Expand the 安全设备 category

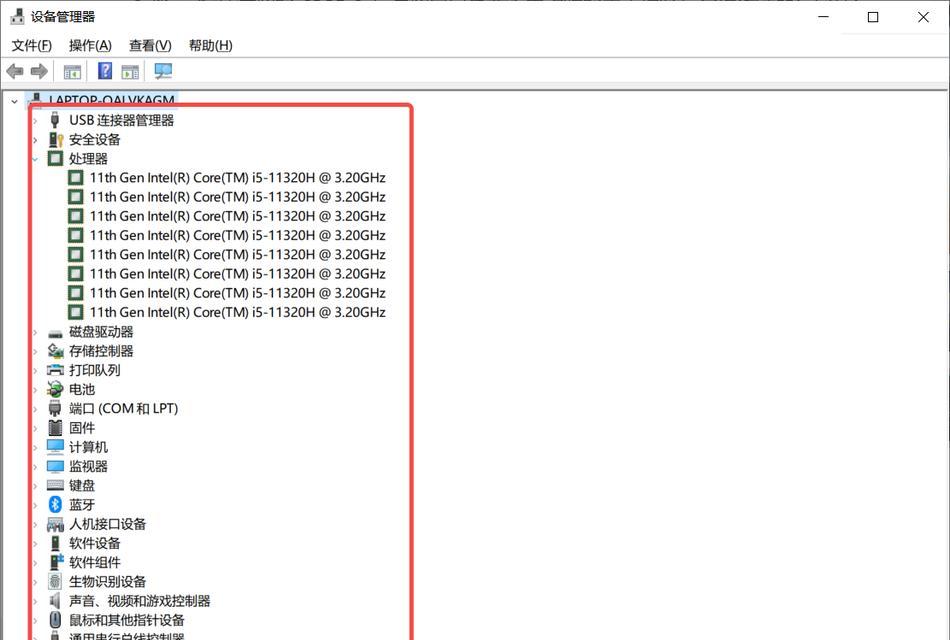tap(35, 140)
